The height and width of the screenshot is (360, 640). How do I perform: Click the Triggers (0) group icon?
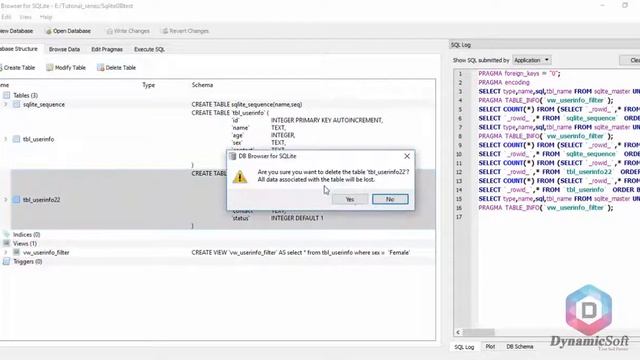[7, 262]
